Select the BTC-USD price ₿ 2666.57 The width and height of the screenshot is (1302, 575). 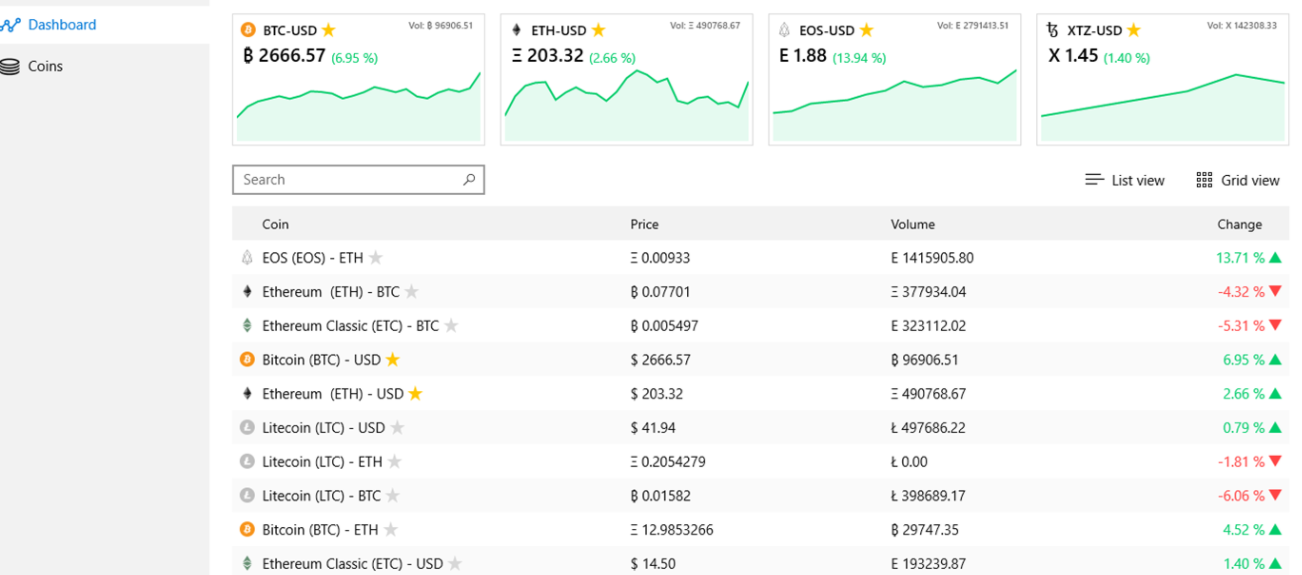284,56
